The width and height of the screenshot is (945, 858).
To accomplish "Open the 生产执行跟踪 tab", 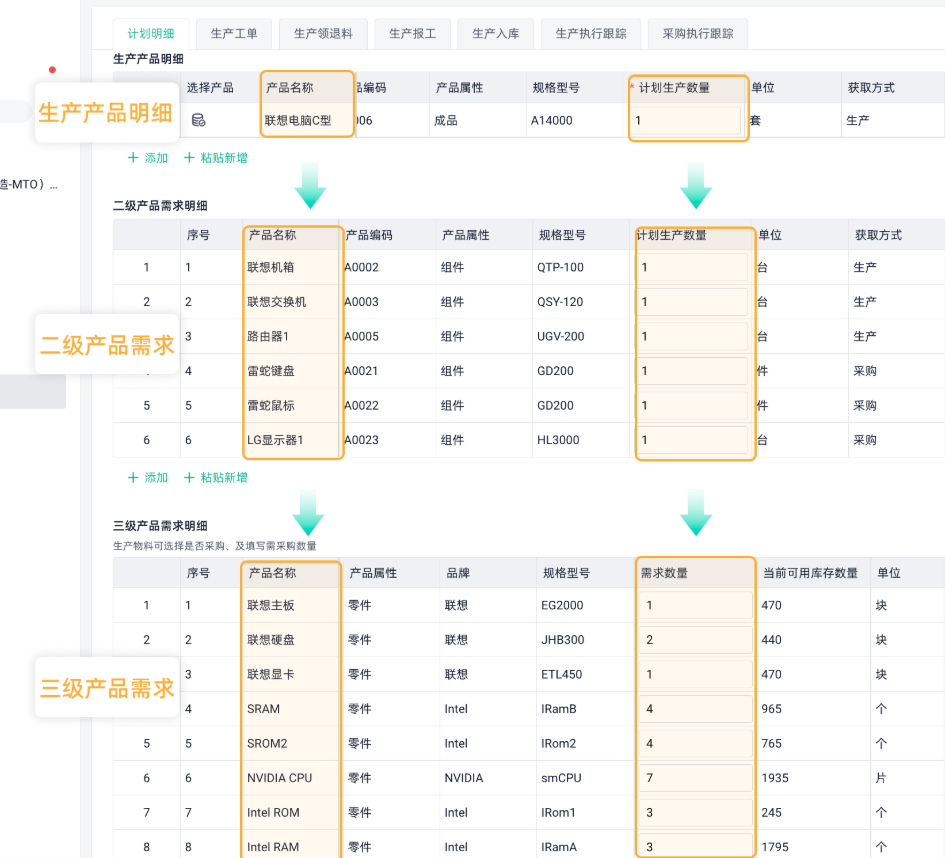I will coord(590,33).
